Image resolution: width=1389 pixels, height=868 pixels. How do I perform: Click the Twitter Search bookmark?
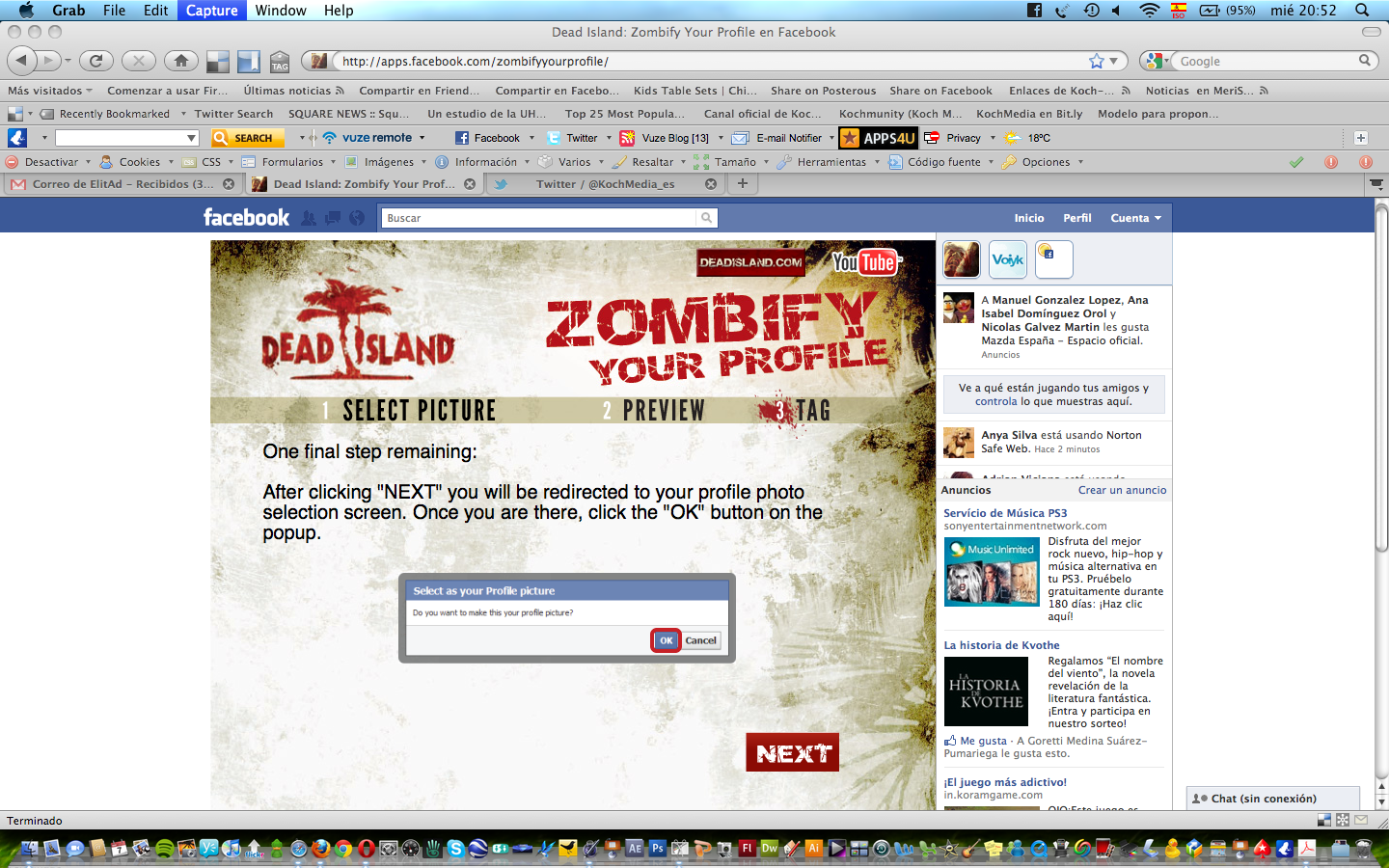[233, 114]
